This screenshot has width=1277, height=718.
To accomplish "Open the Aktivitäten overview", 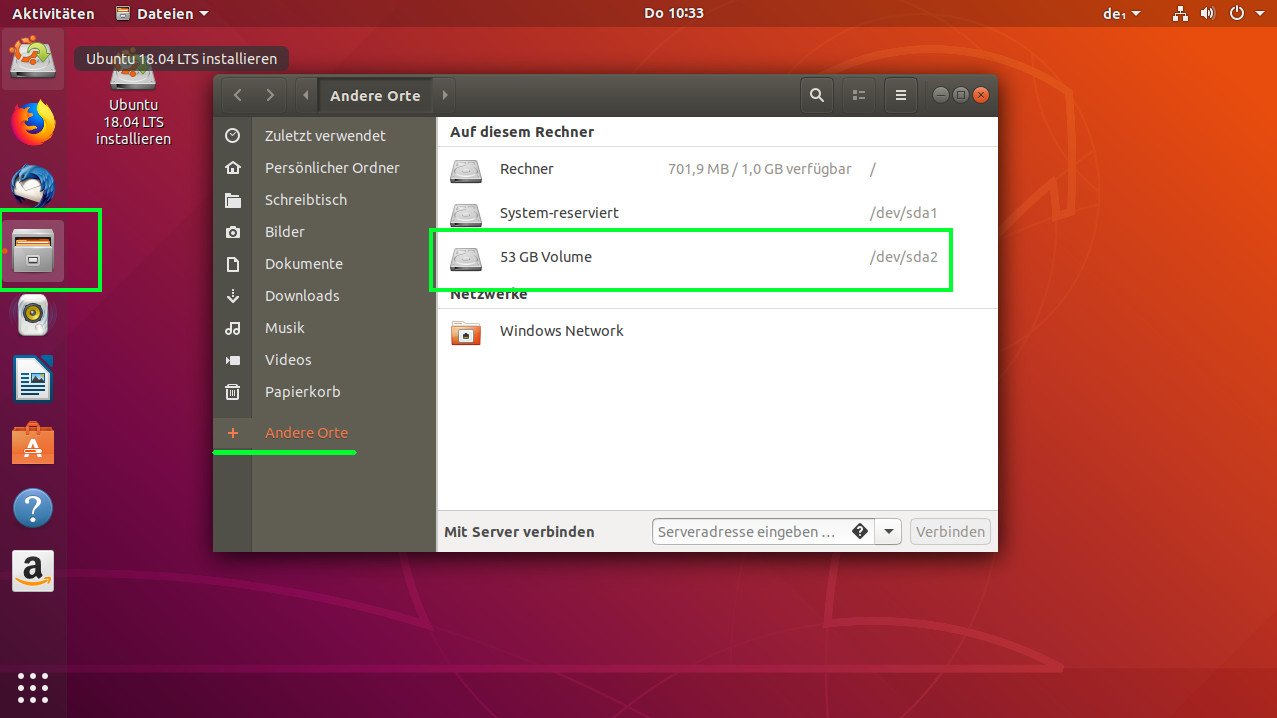I will pos(53,13).
